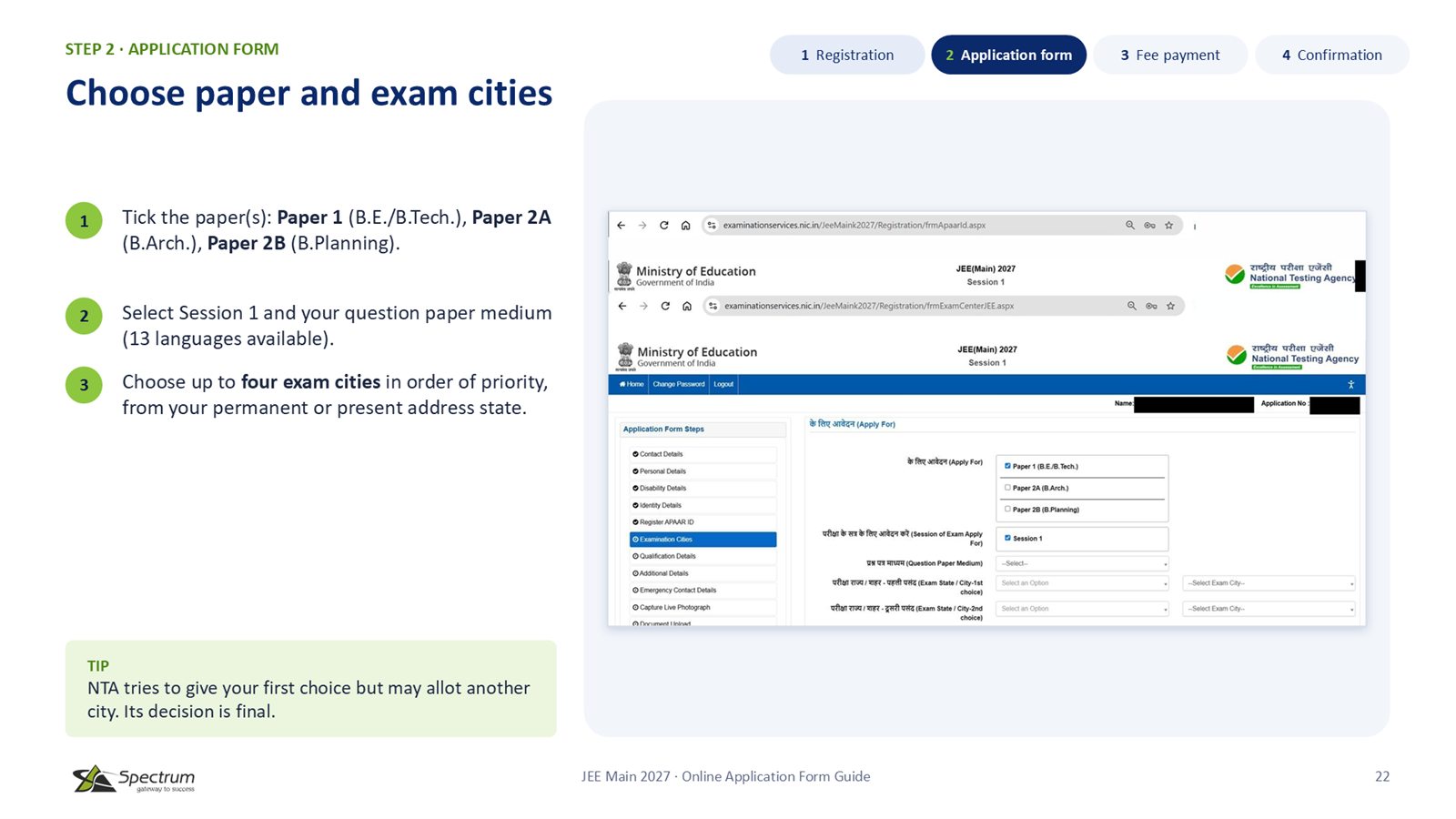Click home icon beside frmExamCenterJEE address bar
1456x819 pixels.
click(687, 307)
